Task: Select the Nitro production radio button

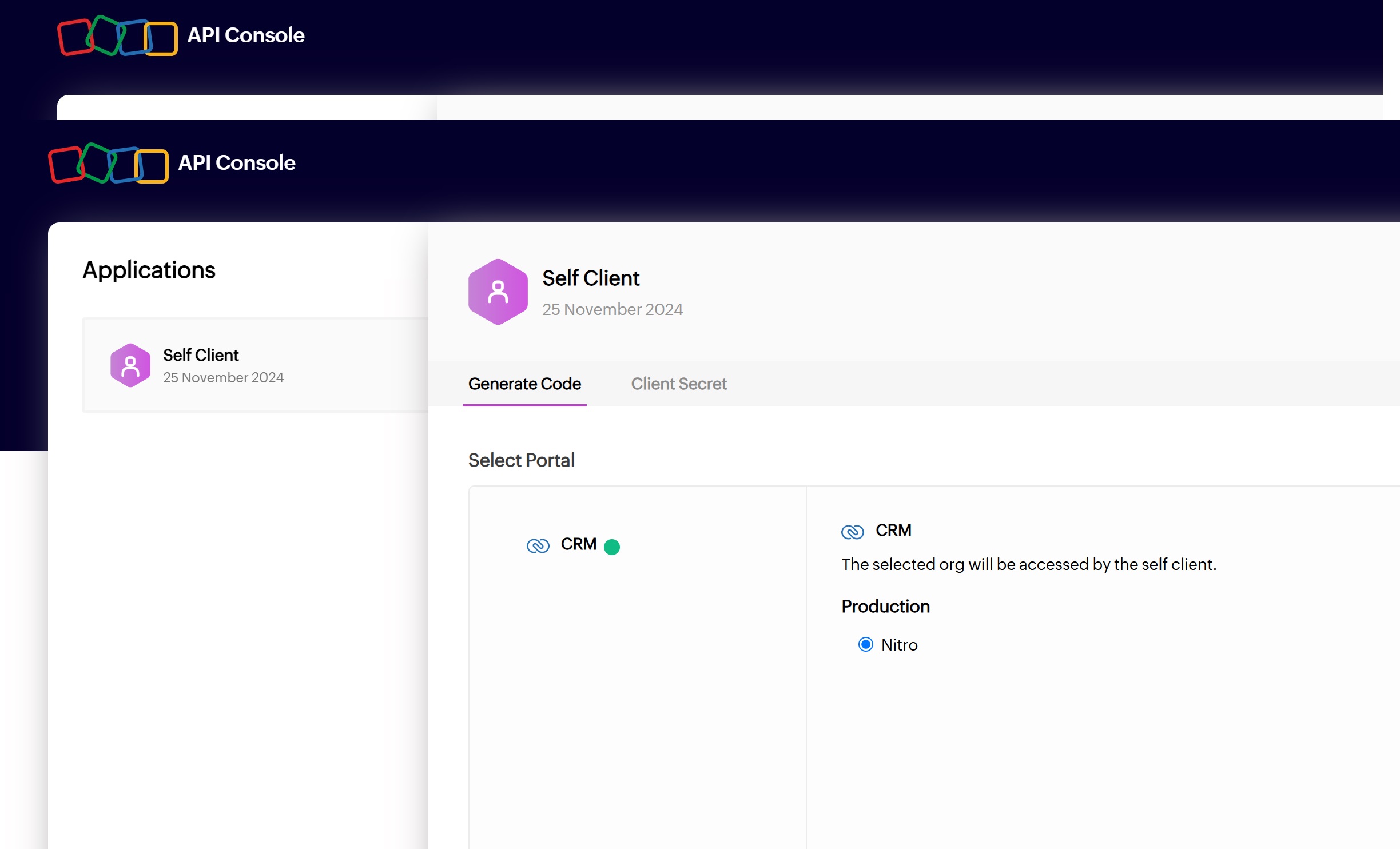Action: pos(865,644)
